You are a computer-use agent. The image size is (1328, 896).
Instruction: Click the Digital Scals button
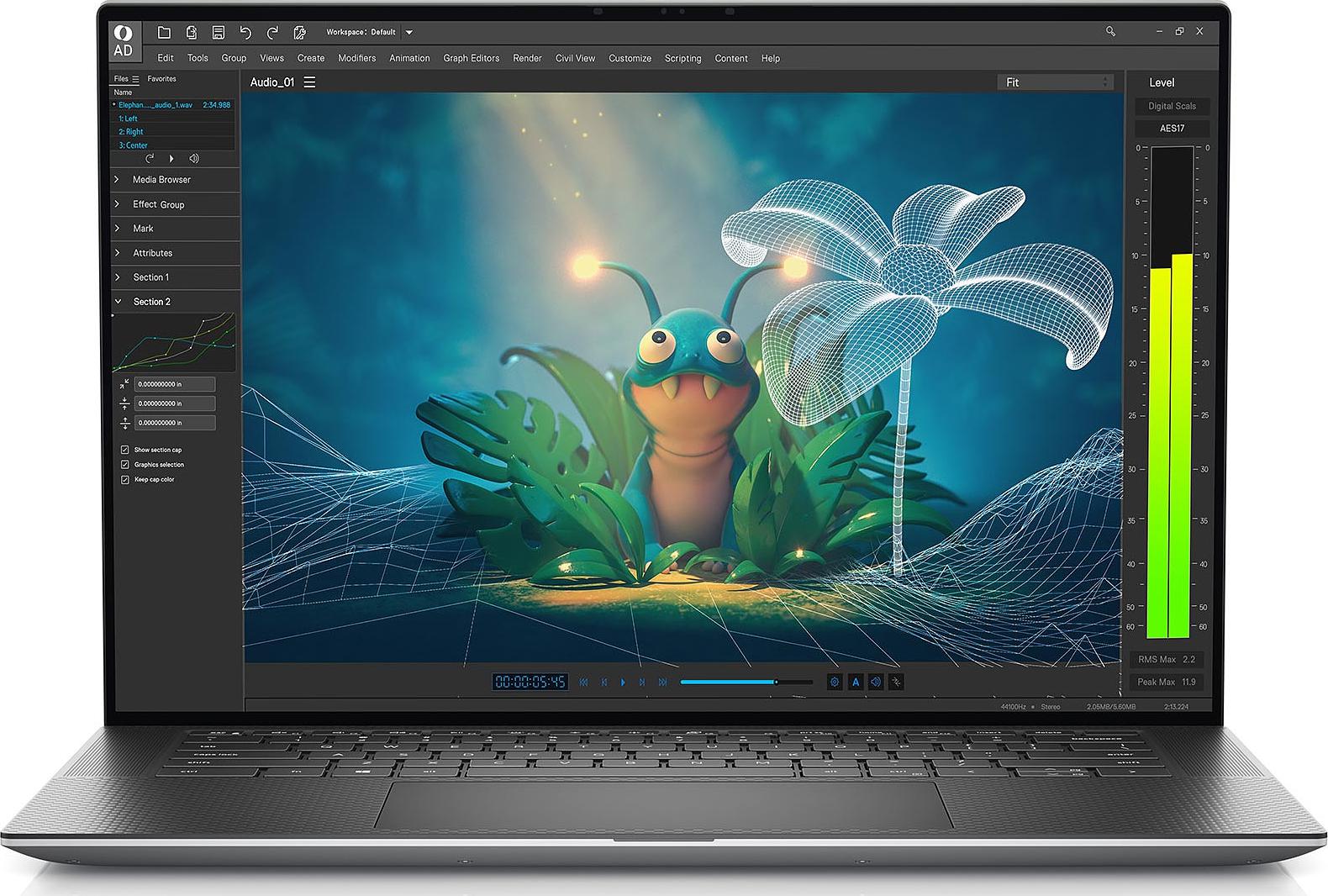(1172, 106)
